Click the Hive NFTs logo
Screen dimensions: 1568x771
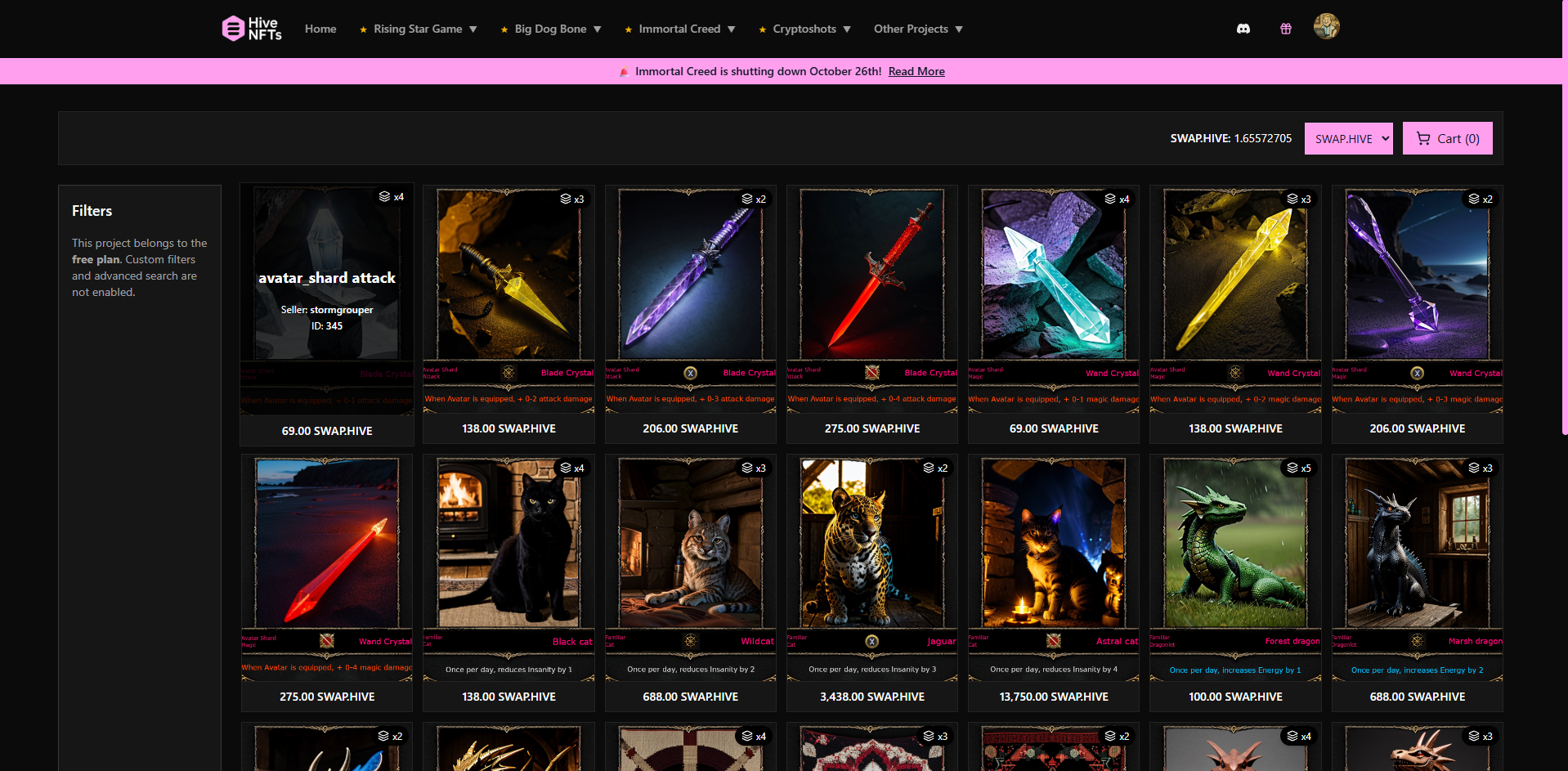point(252,29)
